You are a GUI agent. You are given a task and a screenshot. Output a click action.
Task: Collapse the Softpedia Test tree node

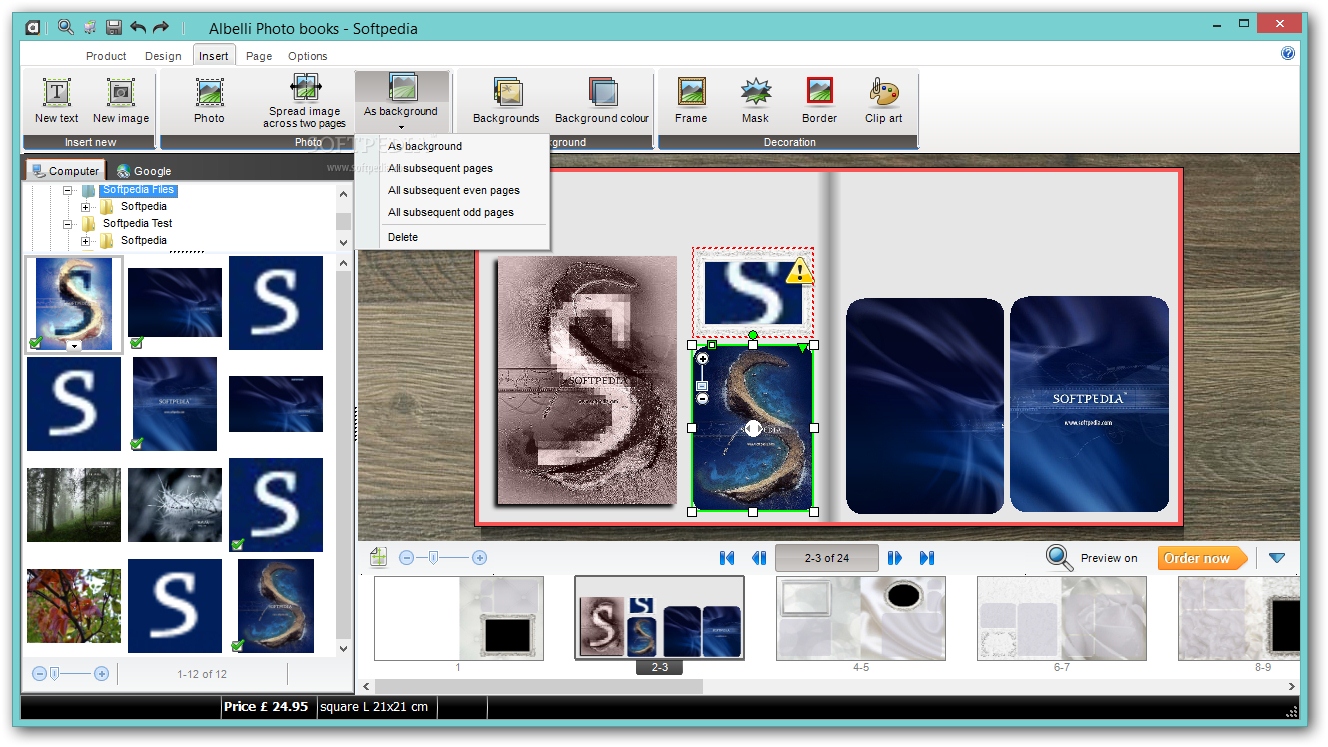68,224
